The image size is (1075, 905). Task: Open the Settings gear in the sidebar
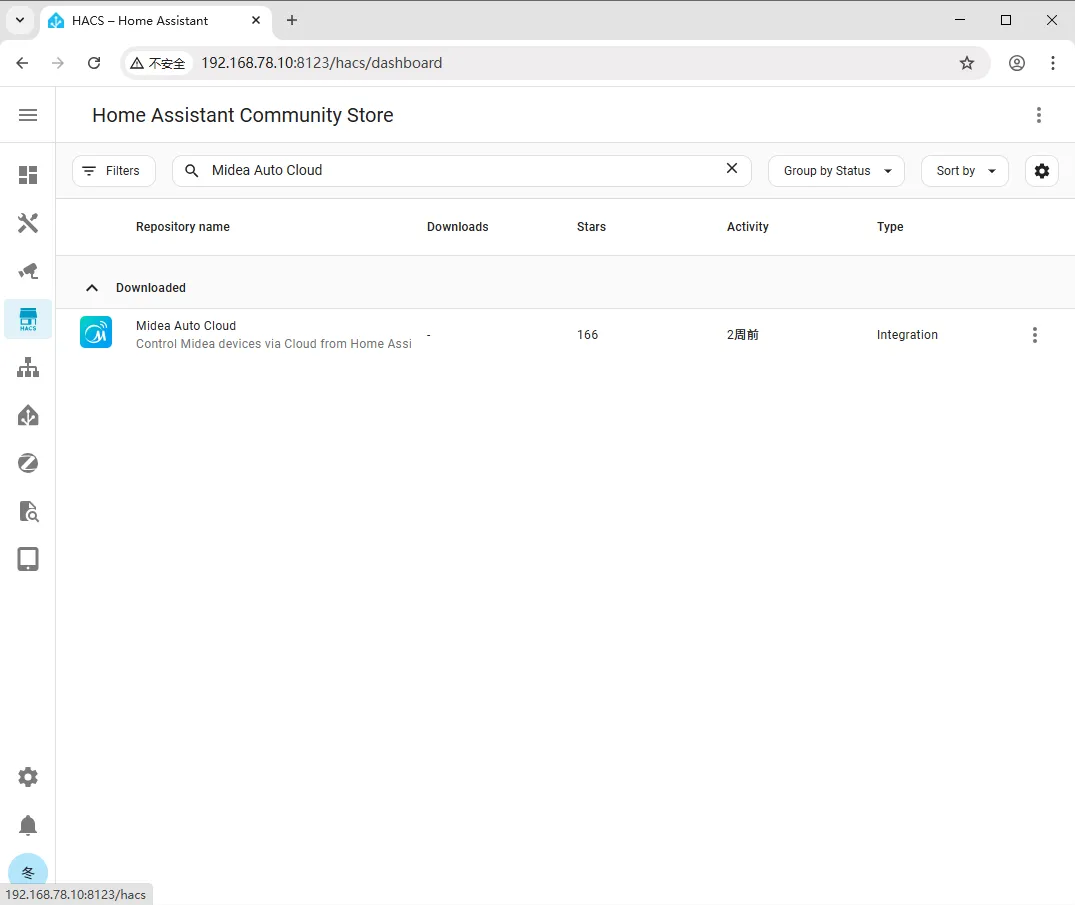(27, 777)
